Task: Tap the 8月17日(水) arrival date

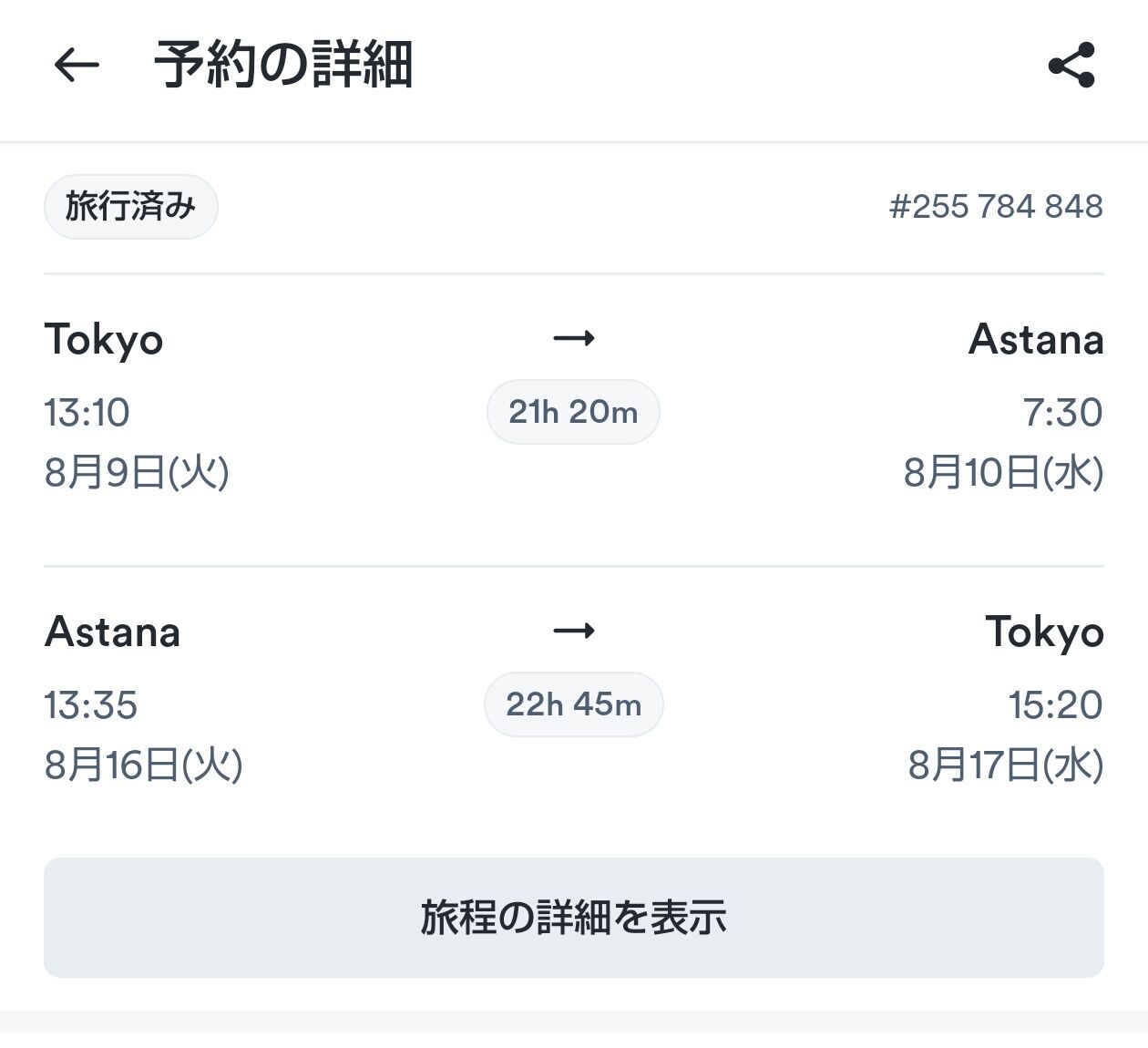Action: click(1005, 765)
